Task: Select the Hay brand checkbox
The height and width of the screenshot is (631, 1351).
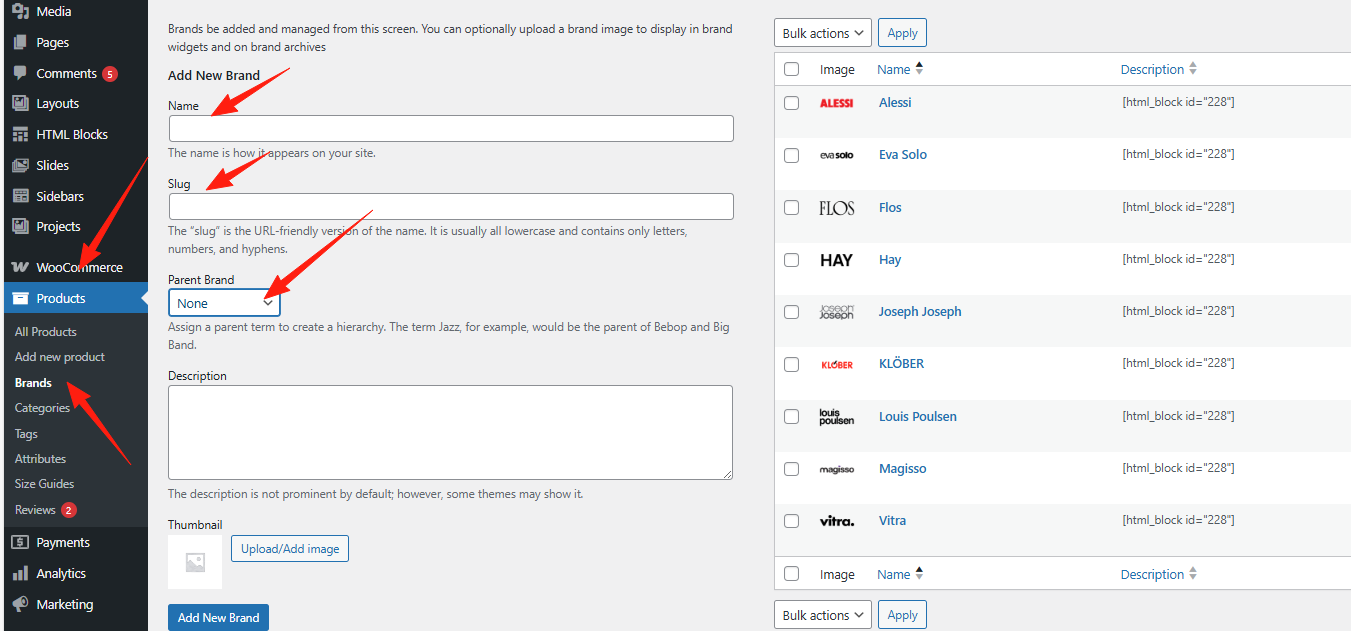Action: [792, 260]
